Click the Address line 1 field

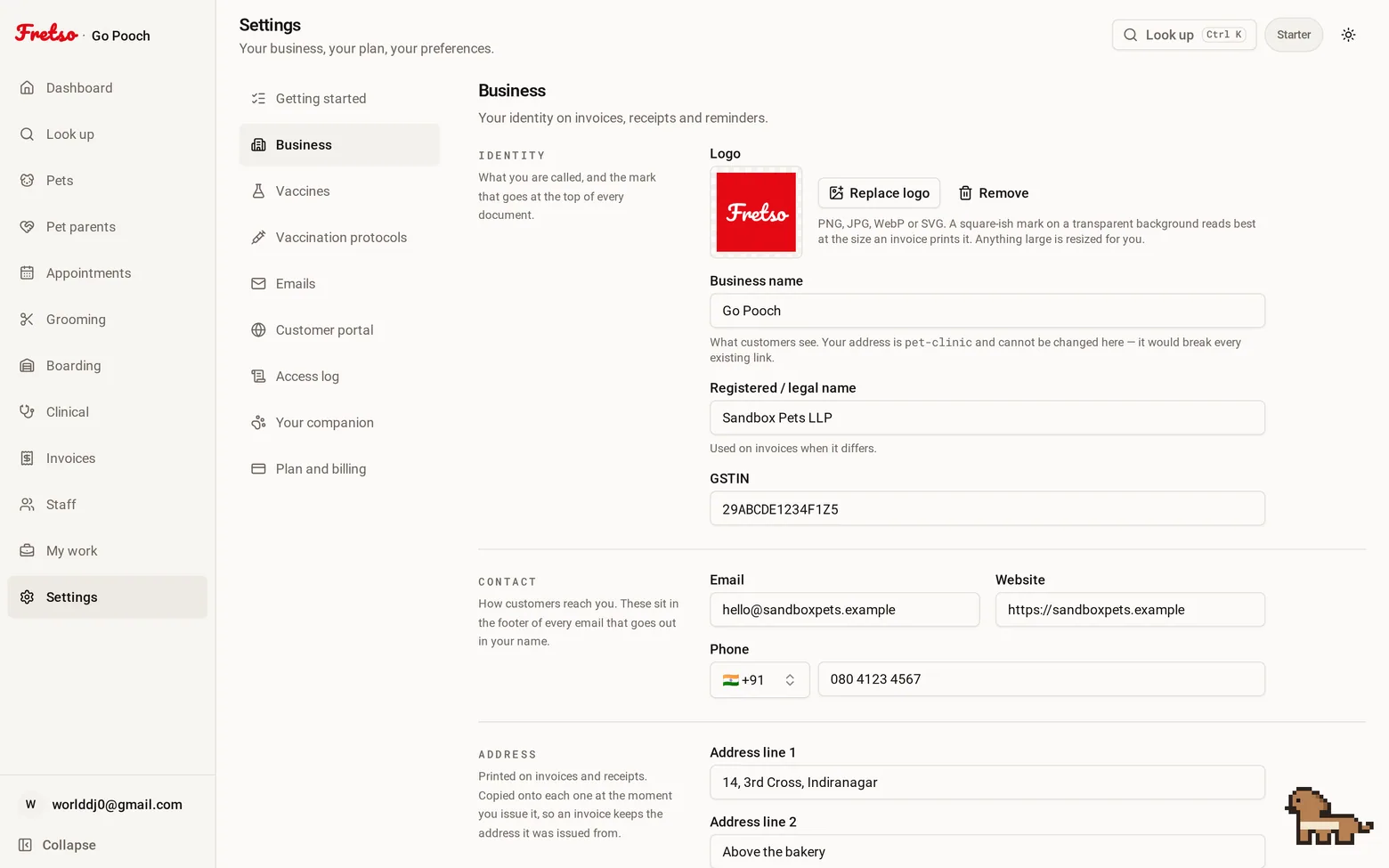[987, 783]
